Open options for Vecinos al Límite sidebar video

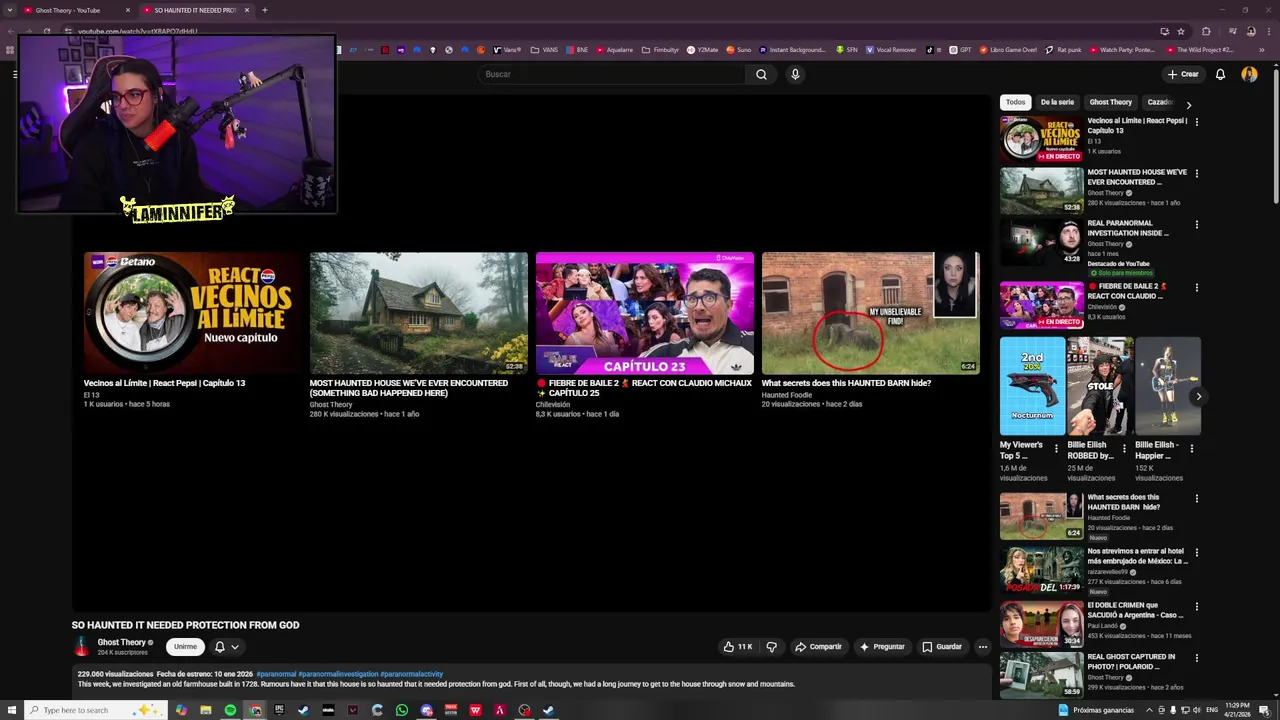click(1196, 122)
